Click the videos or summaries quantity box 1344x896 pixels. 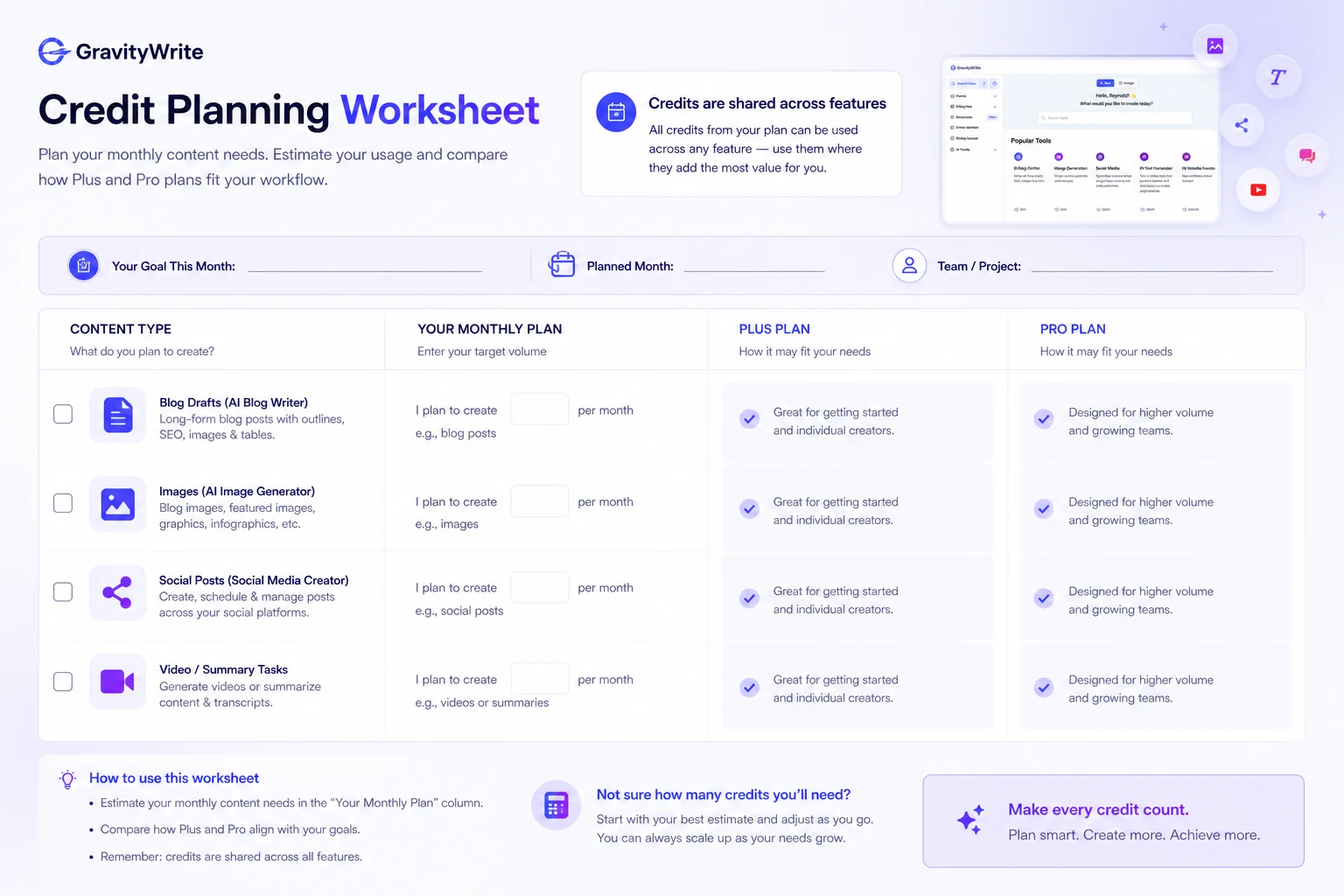point(540,679)
